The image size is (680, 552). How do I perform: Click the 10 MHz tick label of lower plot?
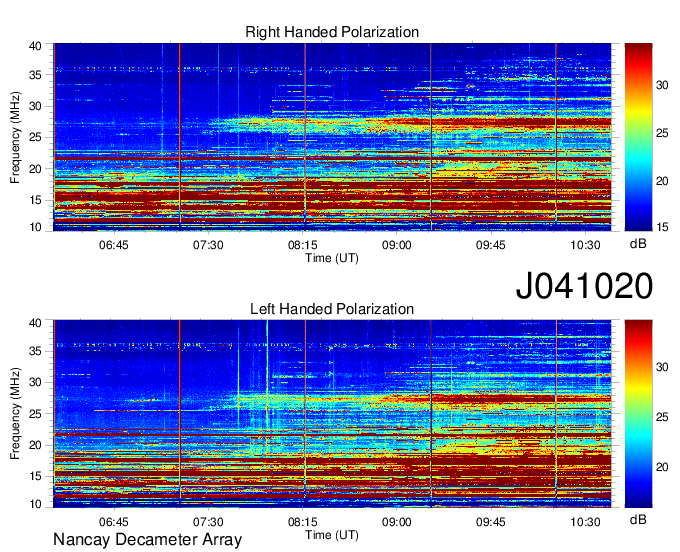pyautogui.click(x=35, y=504)
